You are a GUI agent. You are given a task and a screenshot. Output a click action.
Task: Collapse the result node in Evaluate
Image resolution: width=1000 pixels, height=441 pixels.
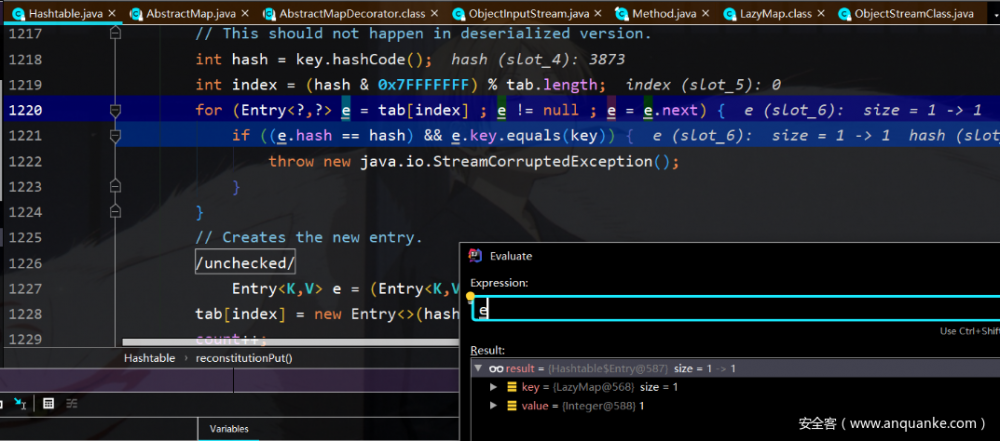(478, 368)
